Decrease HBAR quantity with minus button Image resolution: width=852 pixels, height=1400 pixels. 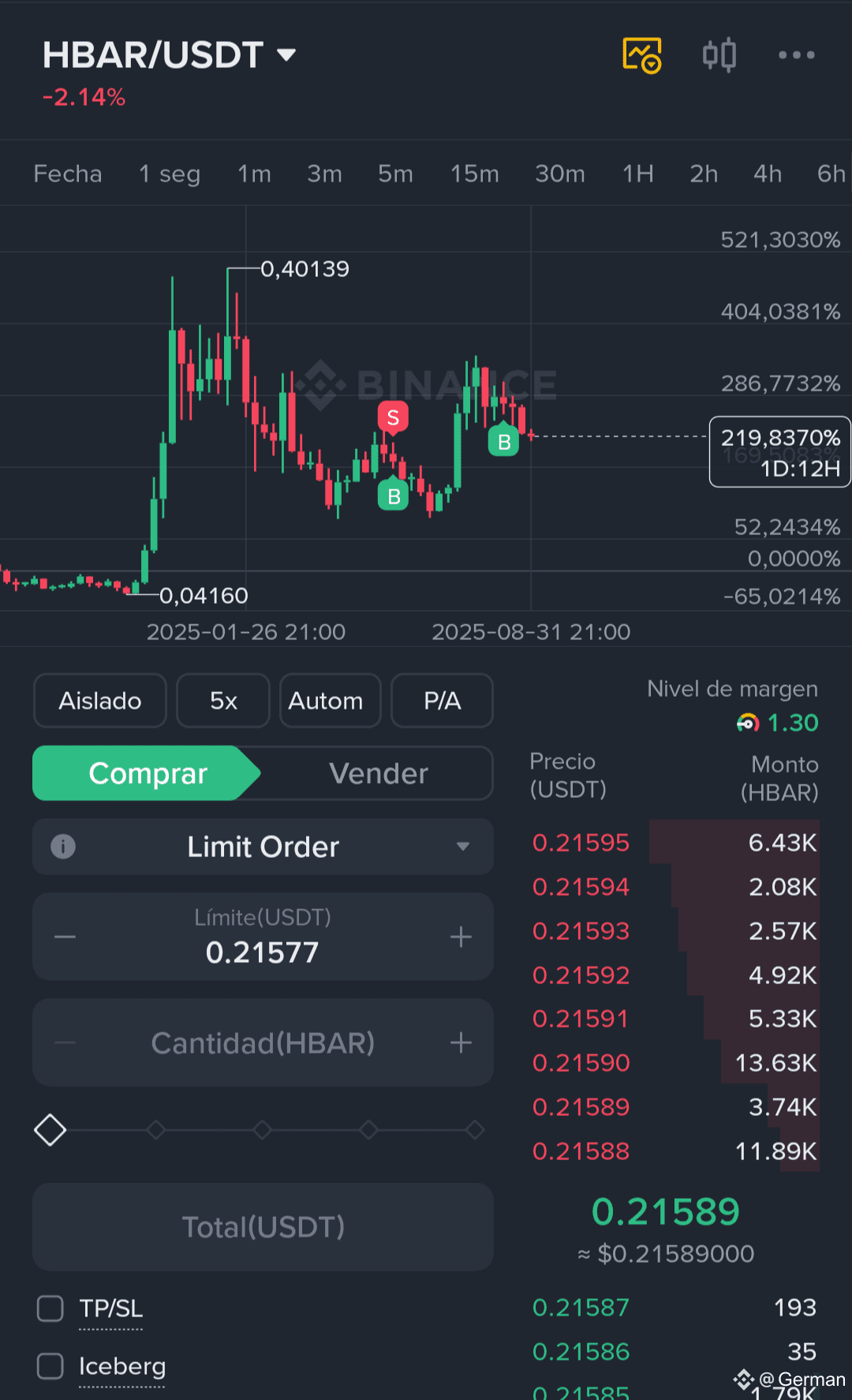pos(65,1043)
